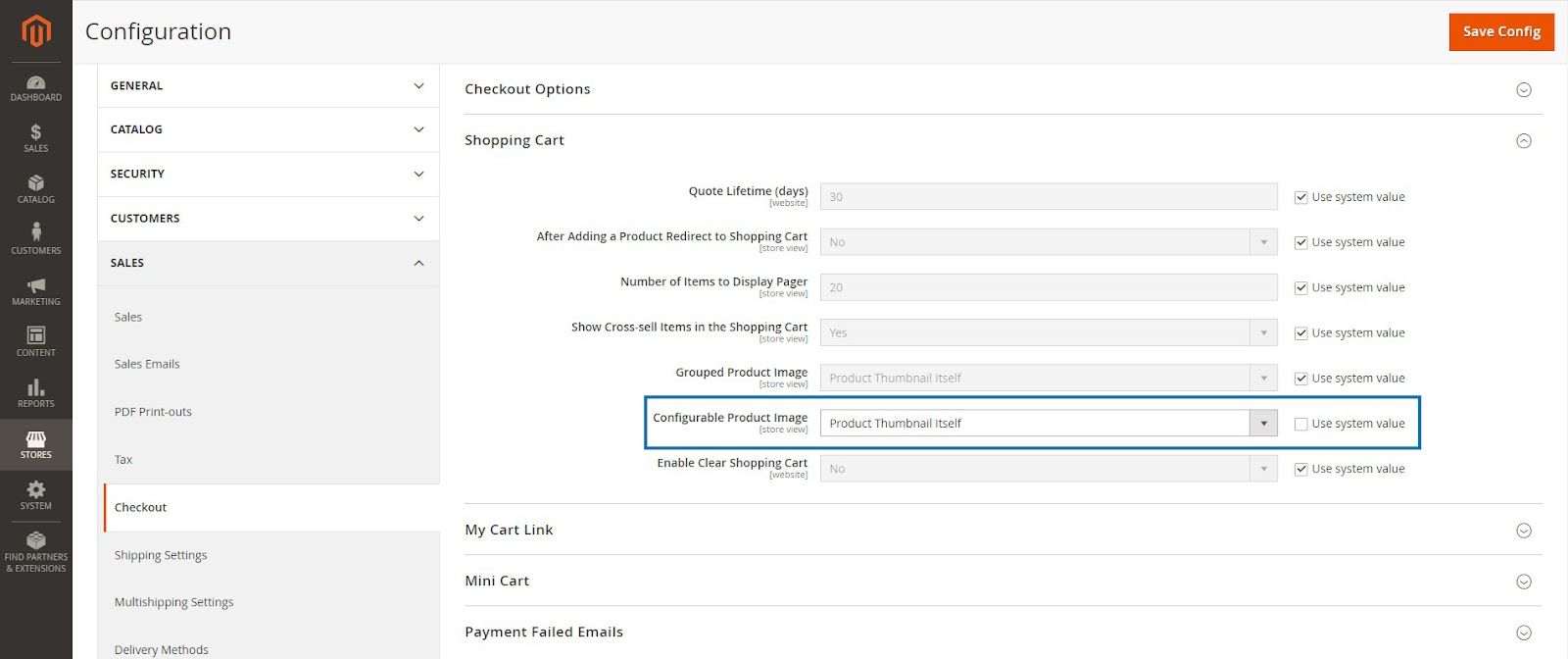Click the Quote Lifetime input field

coord(1049,196)
